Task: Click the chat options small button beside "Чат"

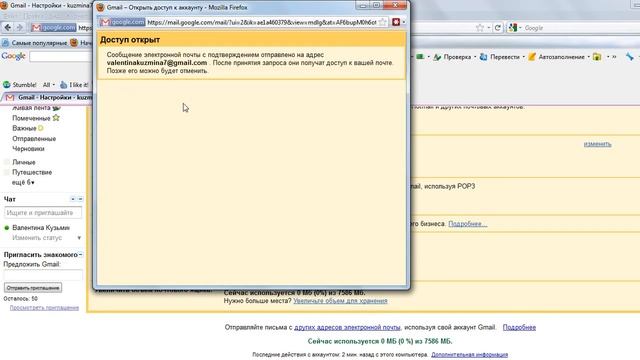Action: click(73, 199)
